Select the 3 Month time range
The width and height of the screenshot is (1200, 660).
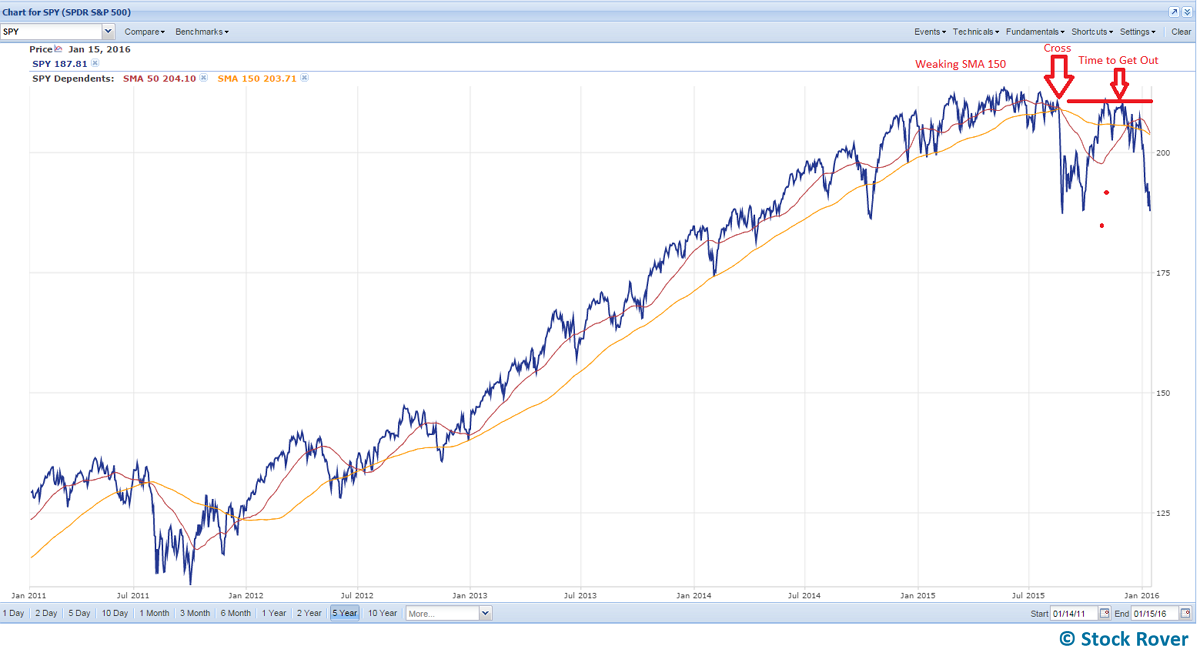pyautogui.click(x=195, y=613)
